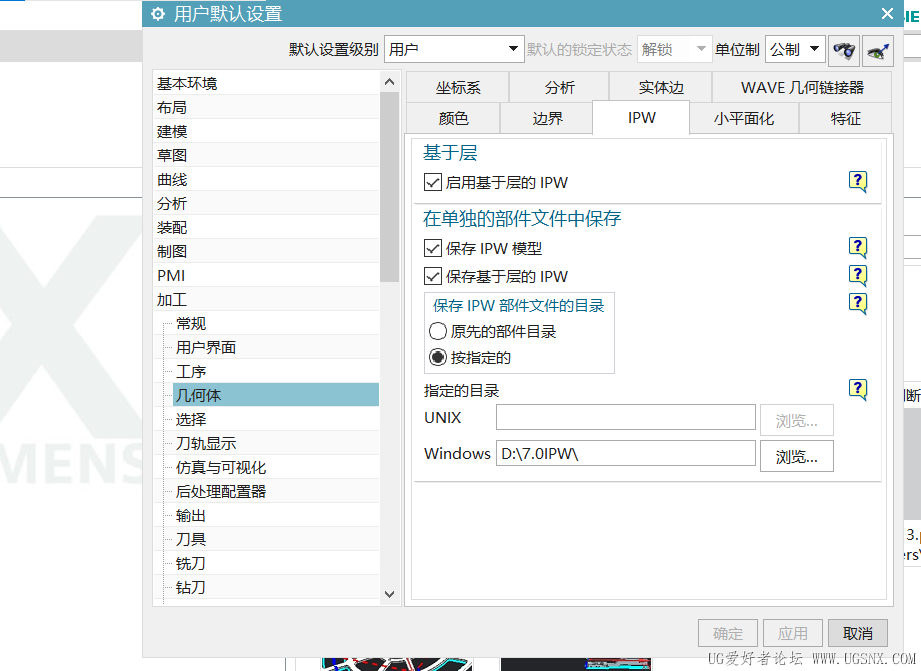
Task: Select PMI in category list
Action: [267, 276]
